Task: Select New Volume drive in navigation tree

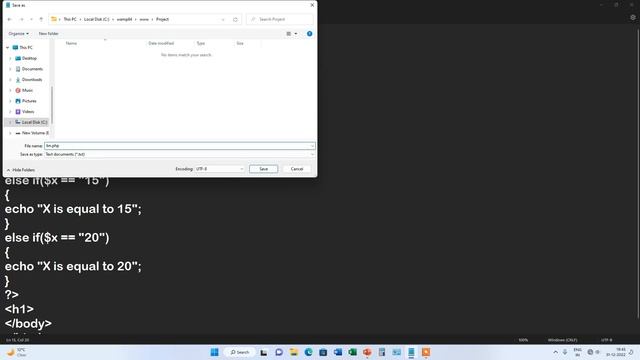Action: [x=35, y=133]
